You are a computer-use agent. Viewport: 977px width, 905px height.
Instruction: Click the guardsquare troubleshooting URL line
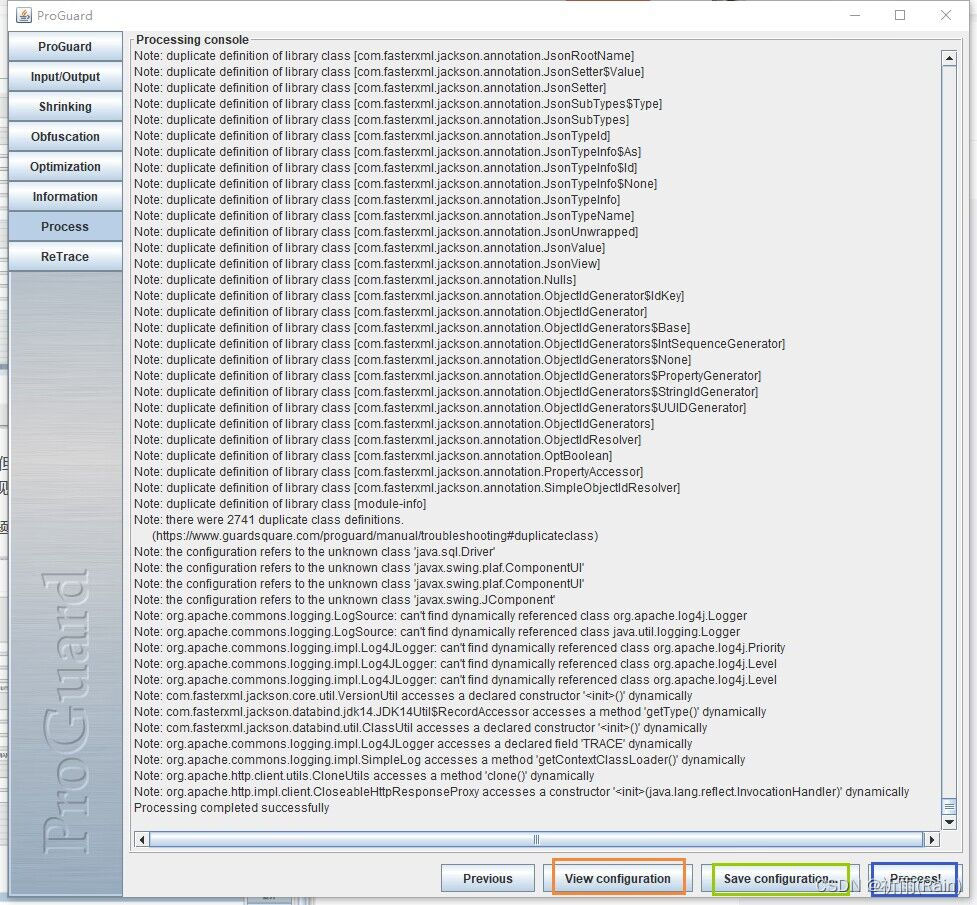pyautogui.click(x=375, y=536)
